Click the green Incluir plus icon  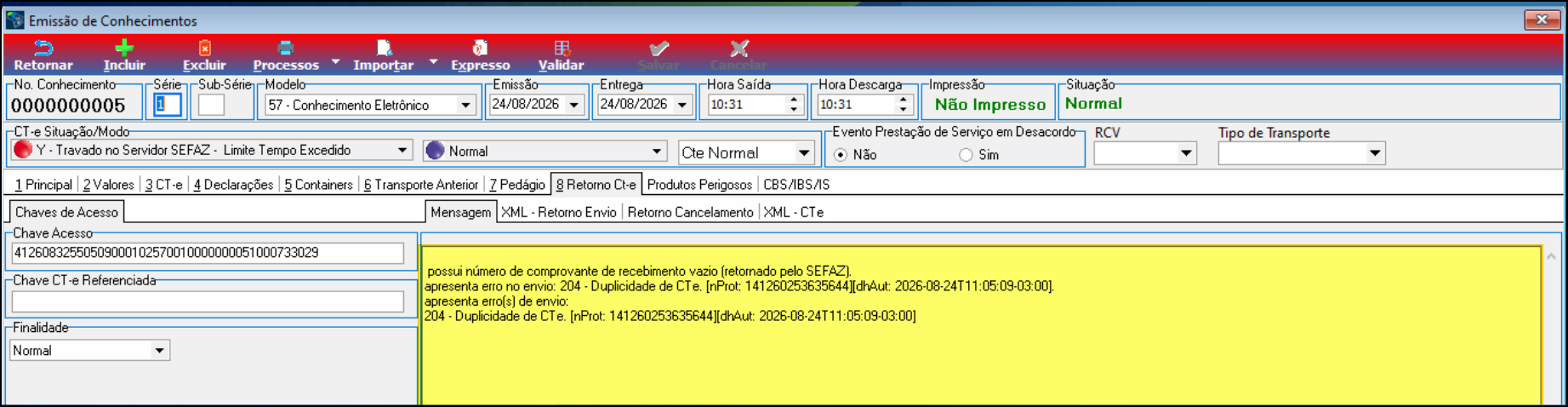124,49
